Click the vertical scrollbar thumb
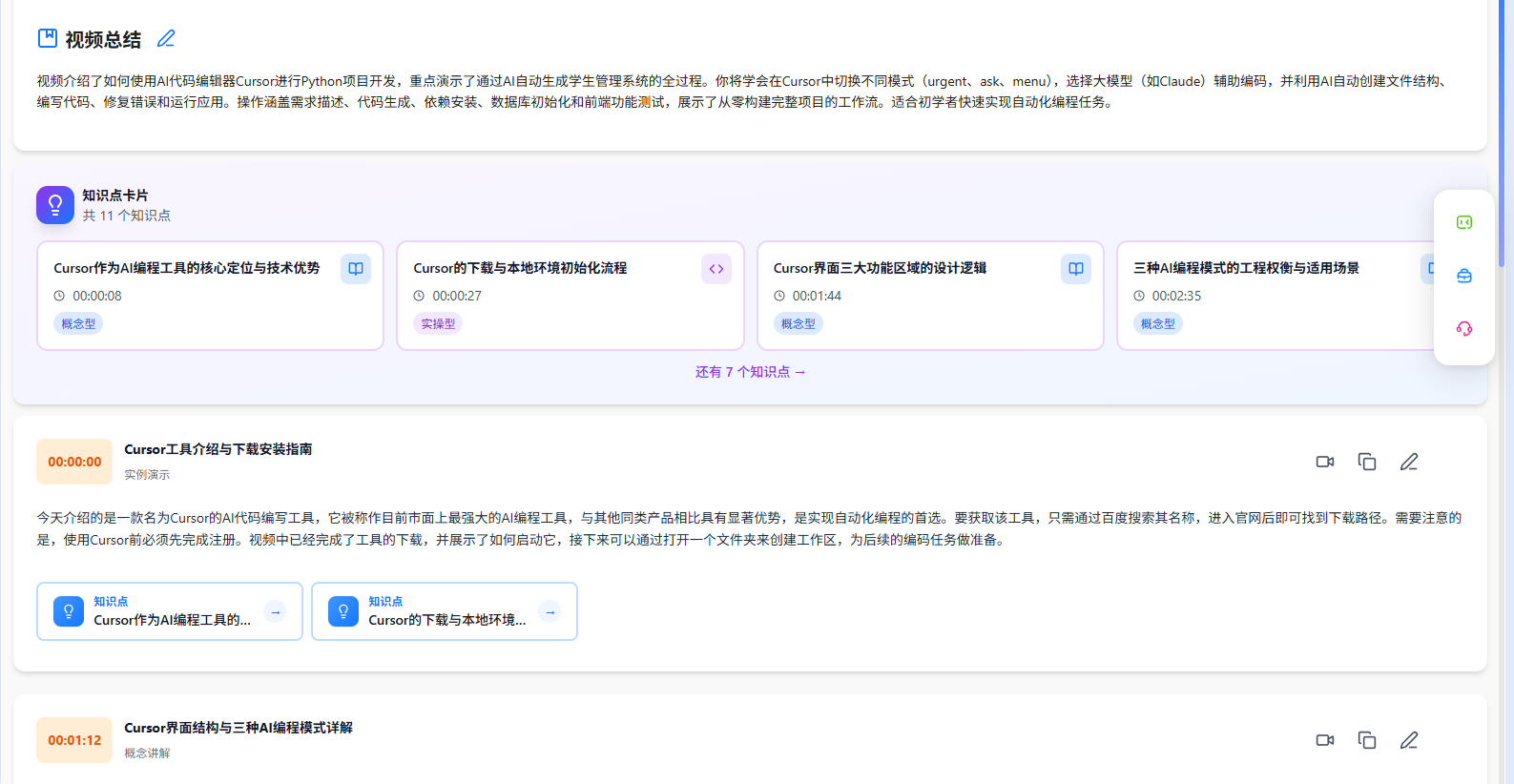Image resolution: width=1514 pixels, height=784 pixels. point(1501,134)
